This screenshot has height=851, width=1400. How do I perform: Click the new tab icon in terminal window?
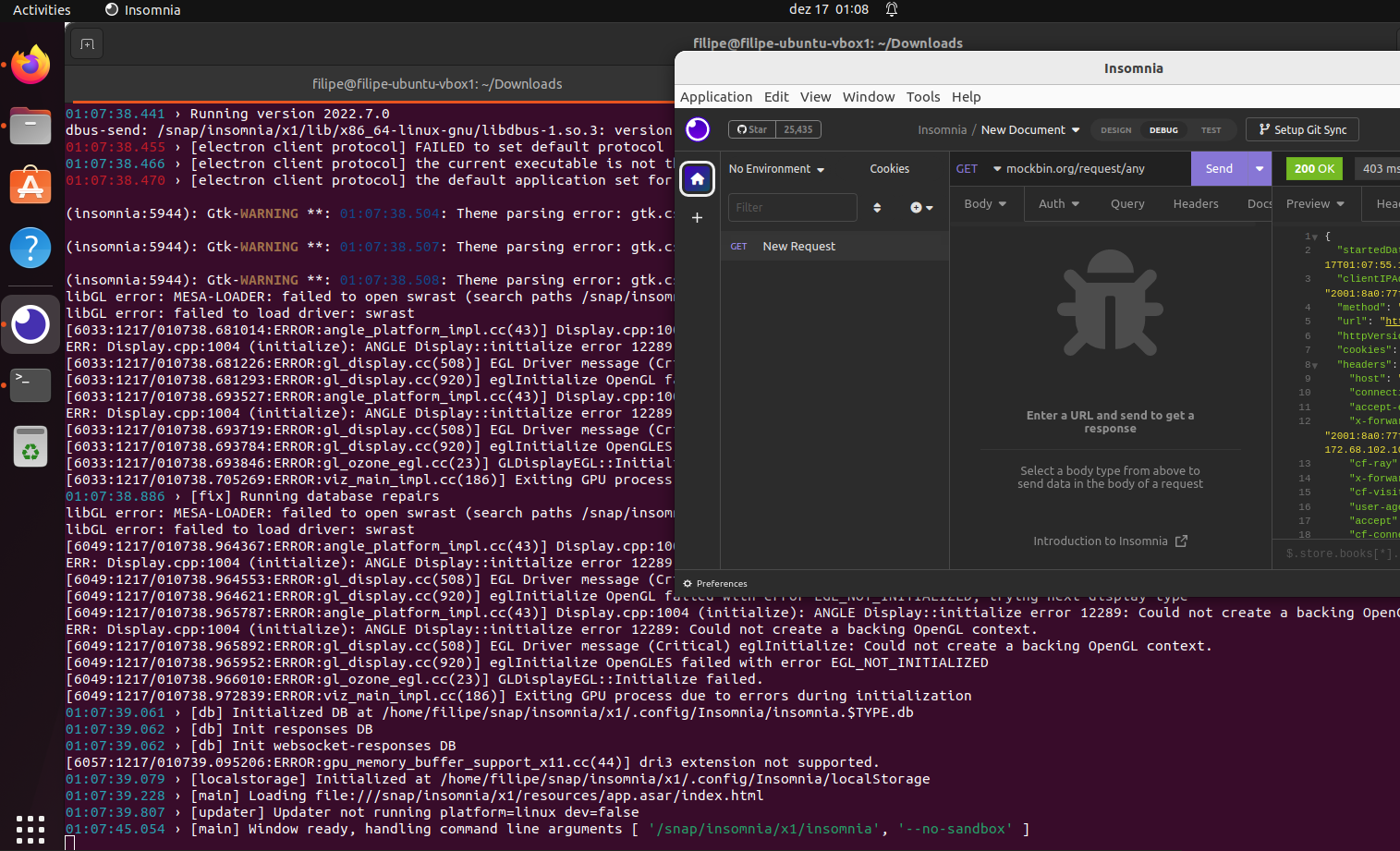(87, 43)
